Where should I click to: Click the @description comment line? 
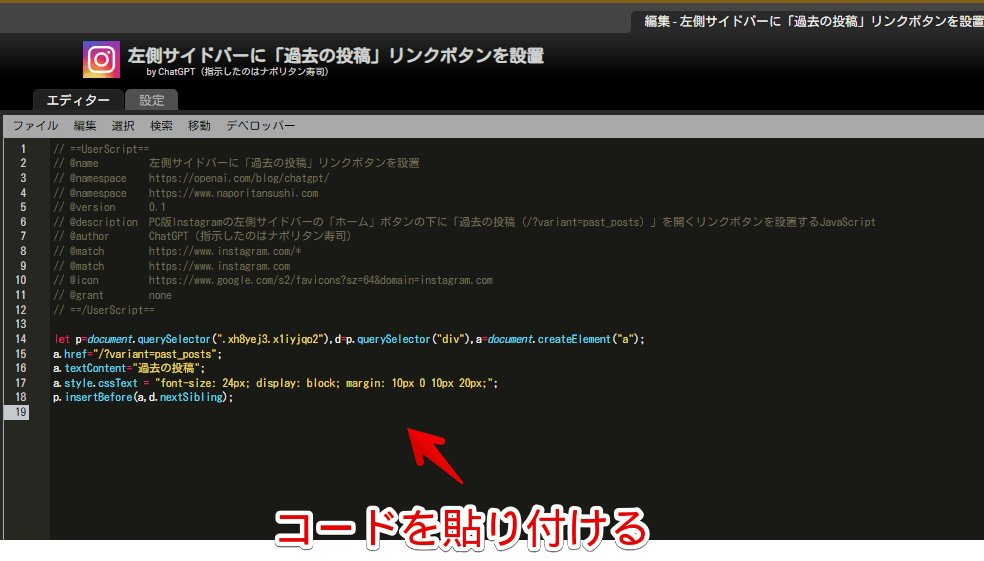(464, 222)
